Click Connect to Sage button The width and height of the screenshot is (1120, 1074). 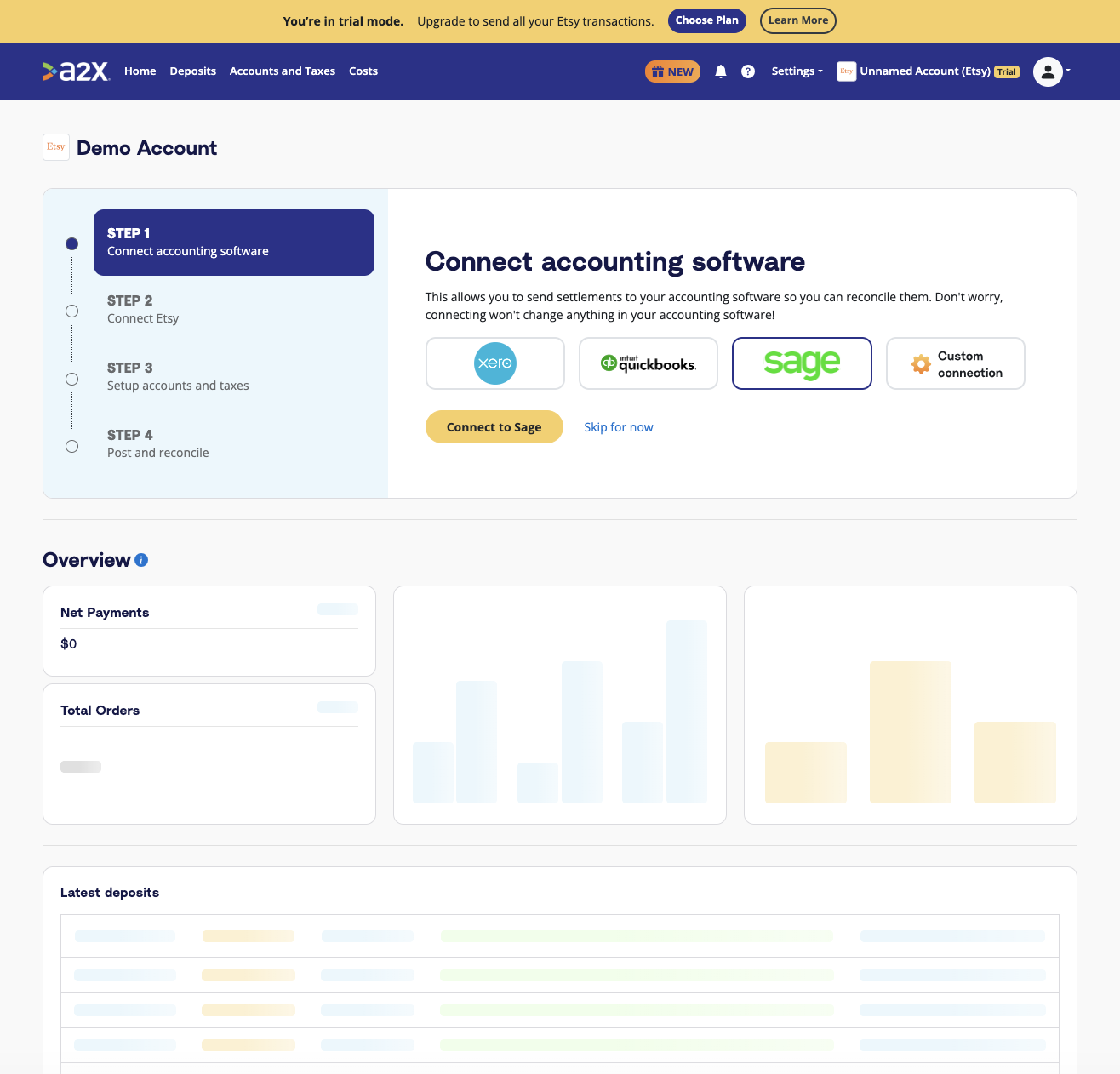pyautogui.click(x=494, y=427)
